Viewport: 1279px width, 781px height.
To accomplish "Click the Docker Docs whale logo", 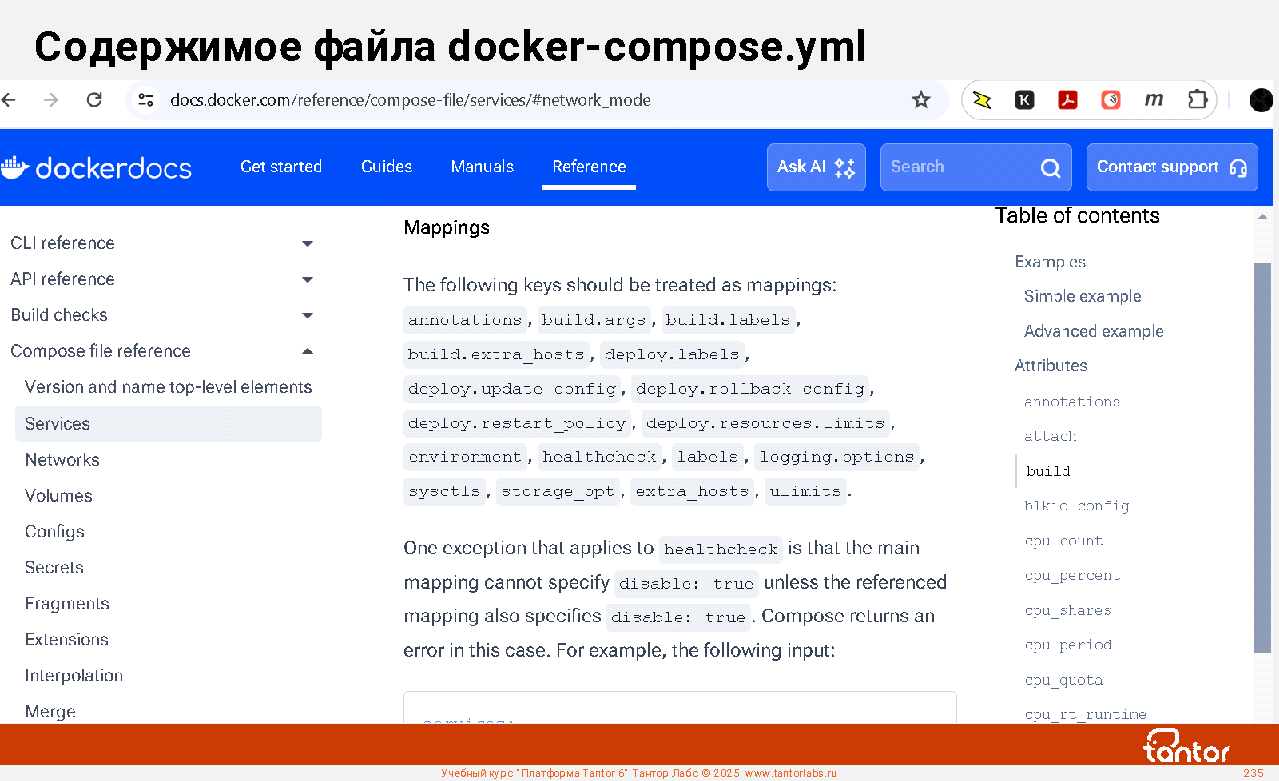I will (14, 167).
